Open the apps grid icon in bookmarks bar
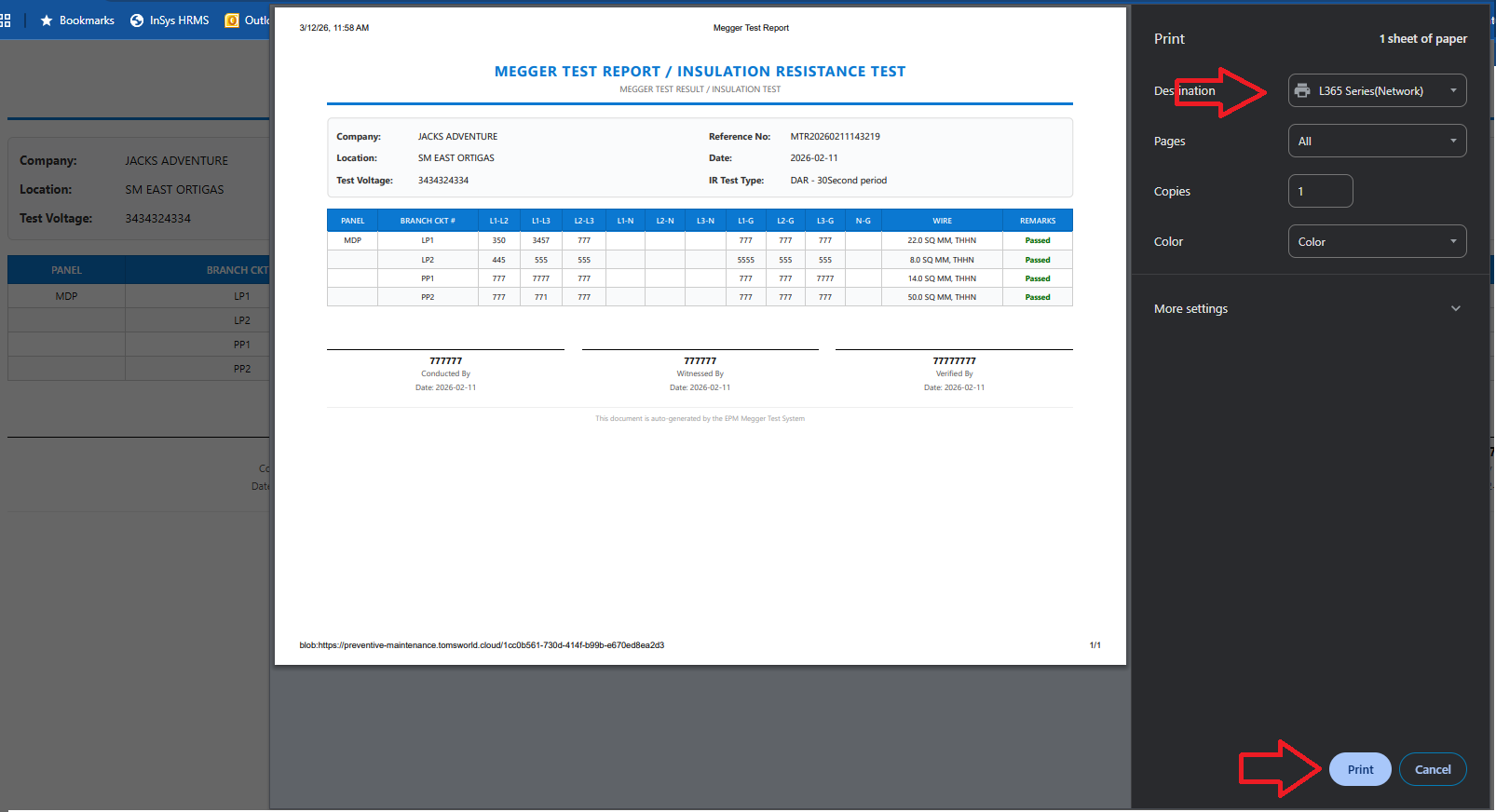The height and width of the screenshot is (812, 1496). [6, 20]
